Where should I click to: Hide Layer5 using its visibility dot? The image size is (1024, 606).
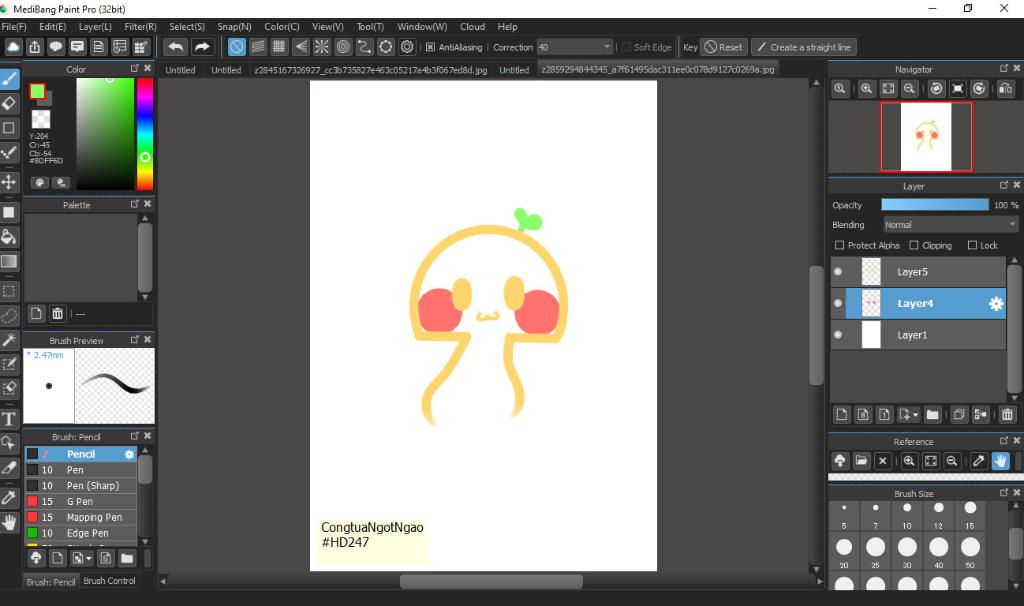pyautogui.click(x=838, y=272)
